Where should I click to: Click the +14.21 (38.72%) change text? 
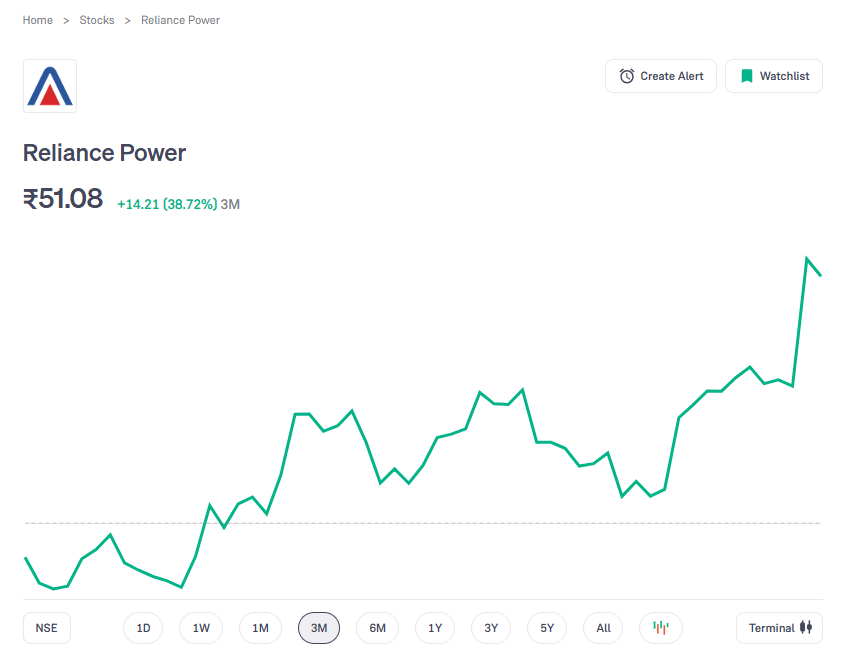pyautogui.click(x=167, y=204)
